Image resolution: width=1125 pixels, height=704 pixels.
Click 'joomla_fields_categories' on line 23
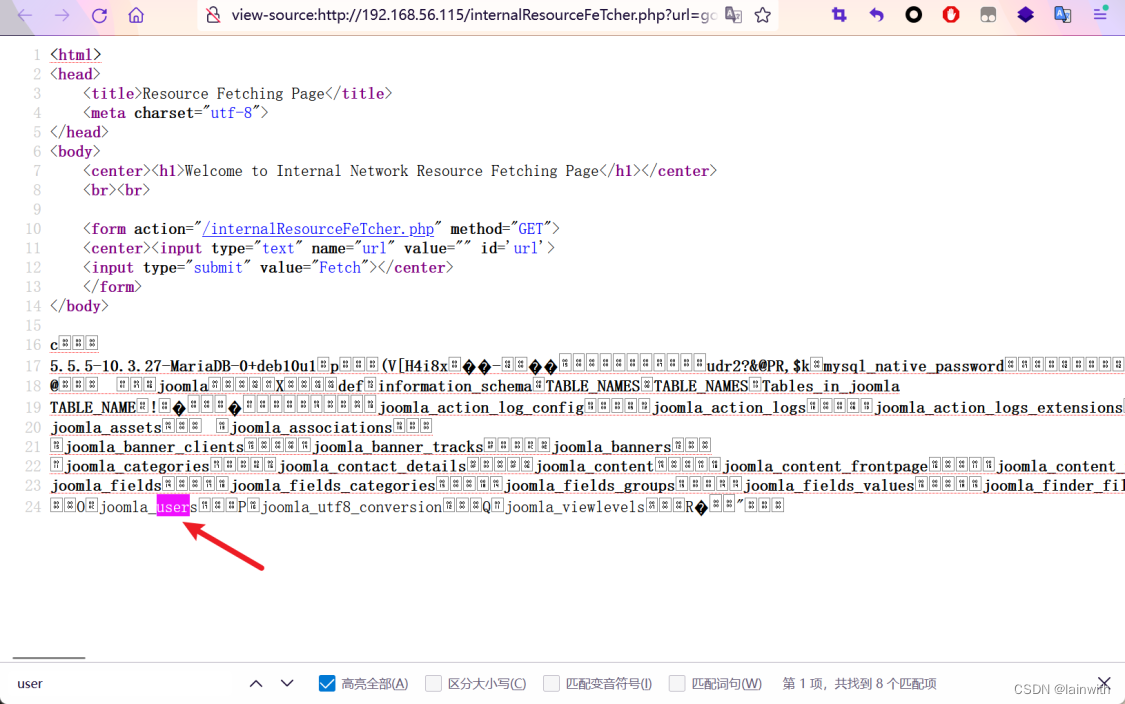click(x=333, y=486)
